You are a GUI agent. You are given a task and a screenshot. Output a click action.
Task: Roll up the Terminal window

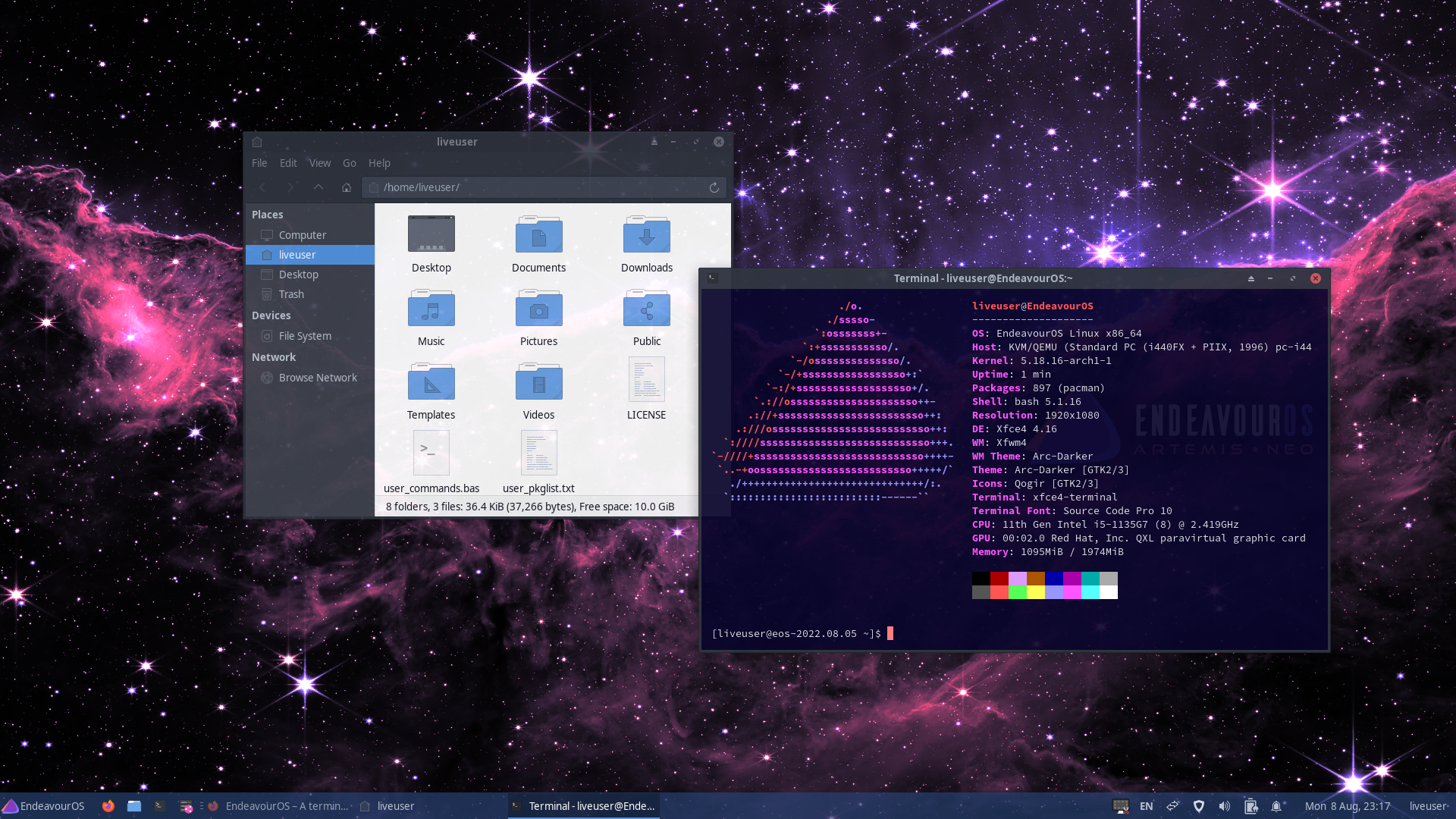(1251, 278)
